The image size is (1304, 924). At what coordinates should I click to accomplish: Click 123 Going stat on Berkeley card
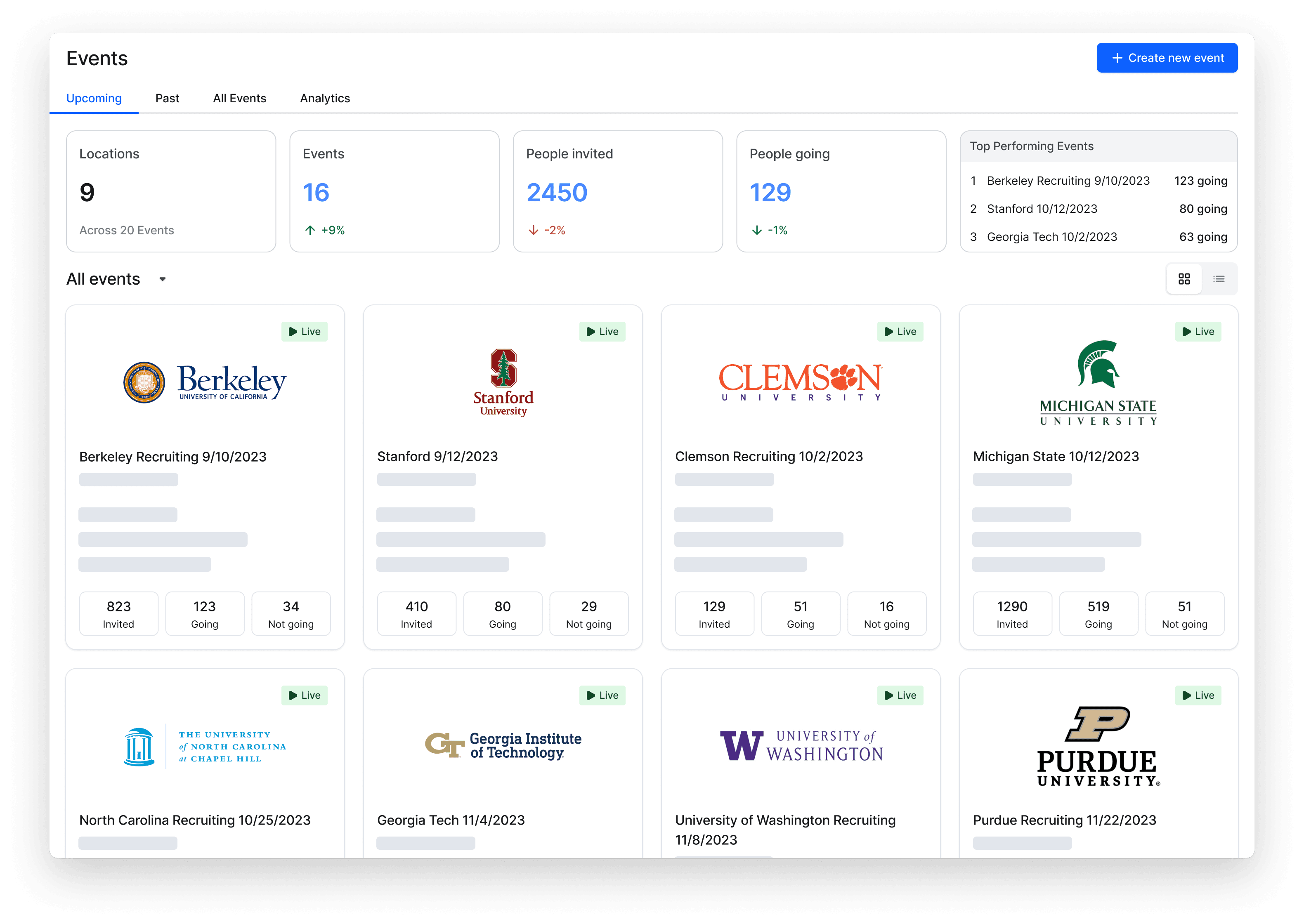tap(205, 613)
